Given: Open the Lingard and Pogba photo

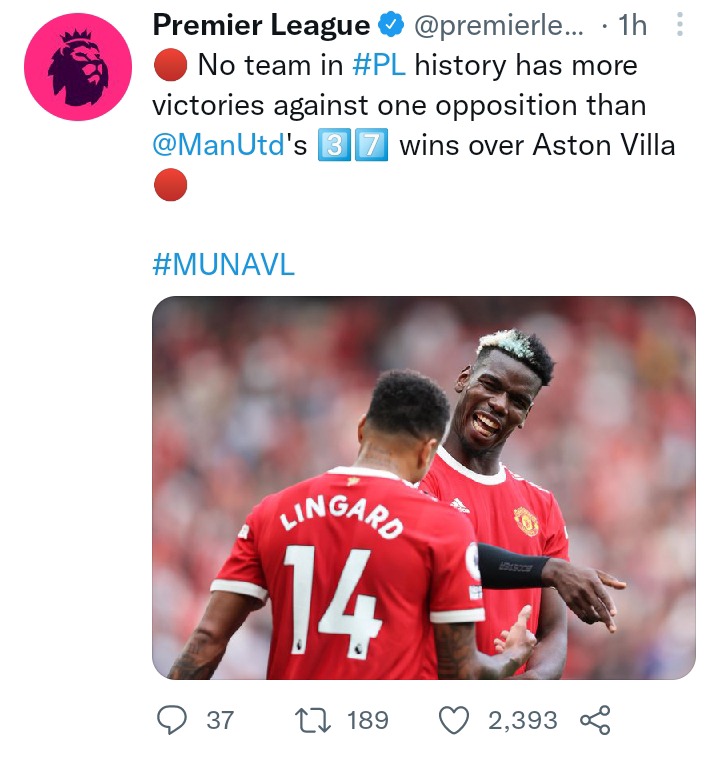Looking at the screenshot, I should coord(424,488).
